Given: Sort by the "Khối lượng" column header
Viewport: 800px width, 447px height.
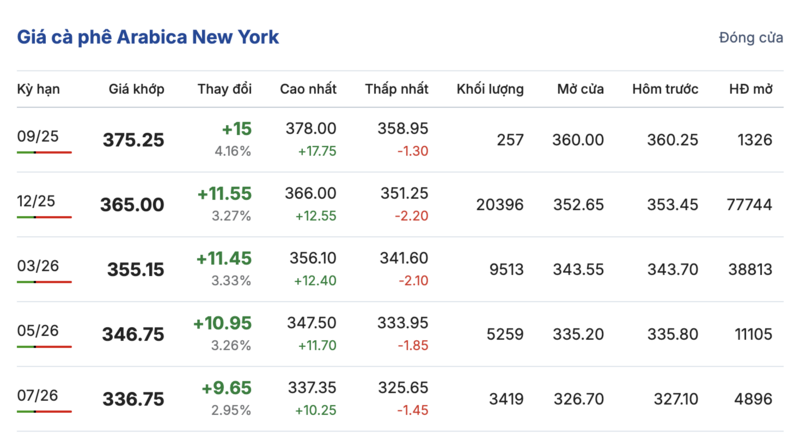Looking at the screenshot, I should (x=490, y=89).
